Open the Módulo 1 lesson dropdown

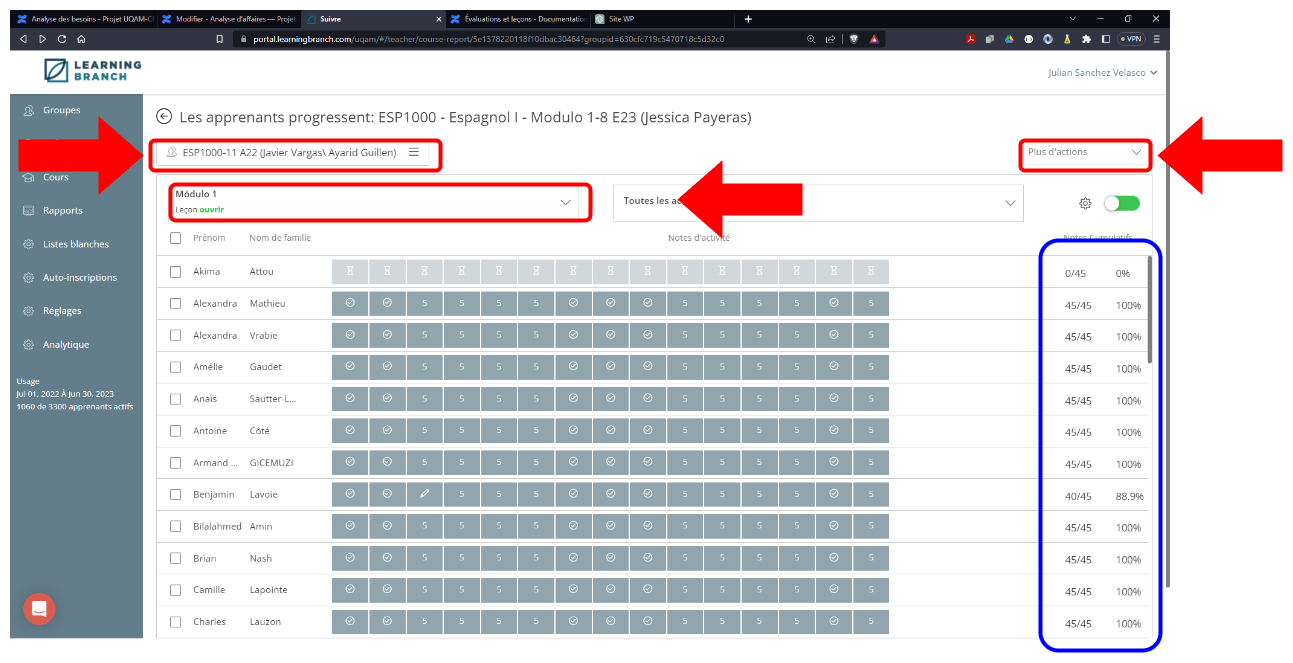coord(373,201)
